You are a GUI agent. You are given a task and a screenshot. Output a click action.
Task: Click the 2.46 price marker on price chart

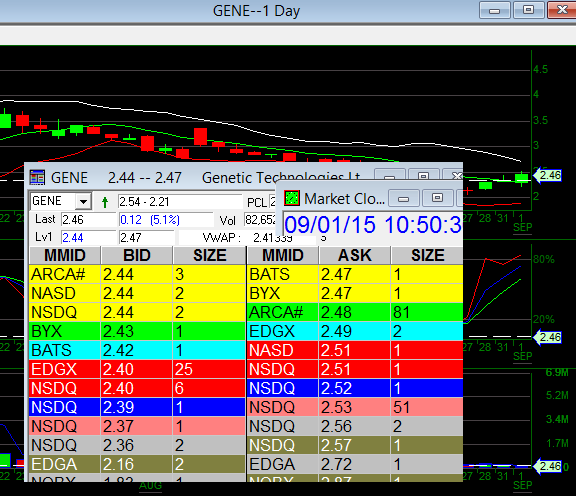click(547, 175)
